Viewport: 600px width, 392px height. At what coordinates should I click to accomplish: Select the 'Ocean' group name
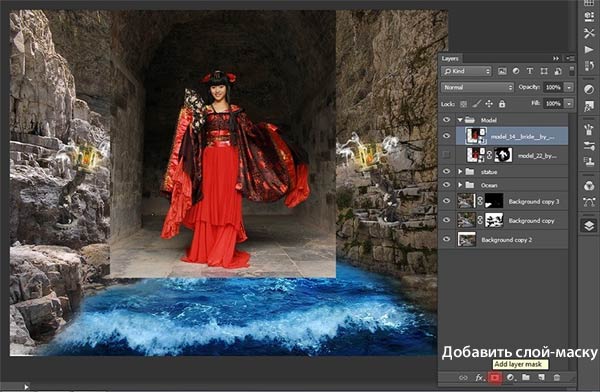coord(489,185)
